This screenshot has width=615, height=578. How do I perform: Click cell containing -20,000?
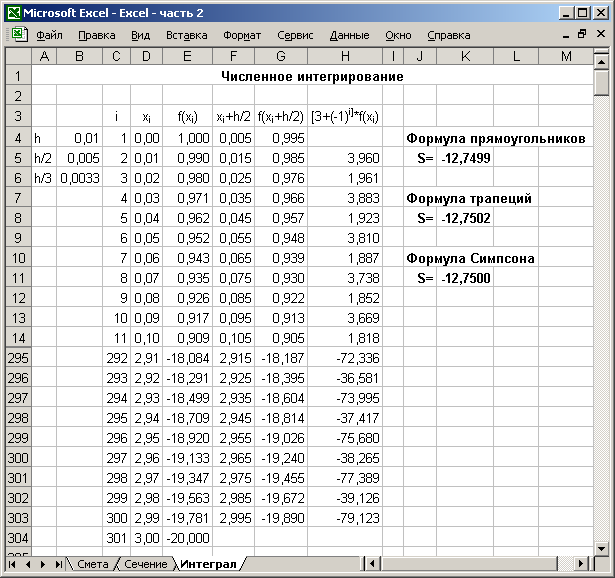187,538
